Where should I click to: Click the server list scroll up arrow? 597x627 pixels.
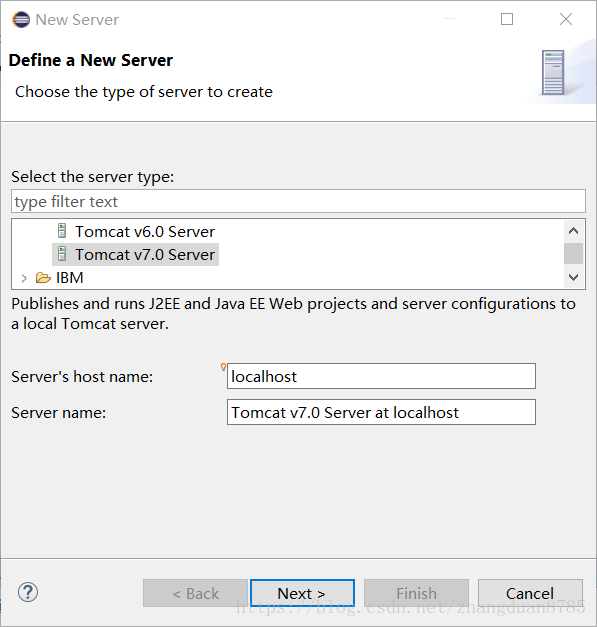tap(573, 231)
